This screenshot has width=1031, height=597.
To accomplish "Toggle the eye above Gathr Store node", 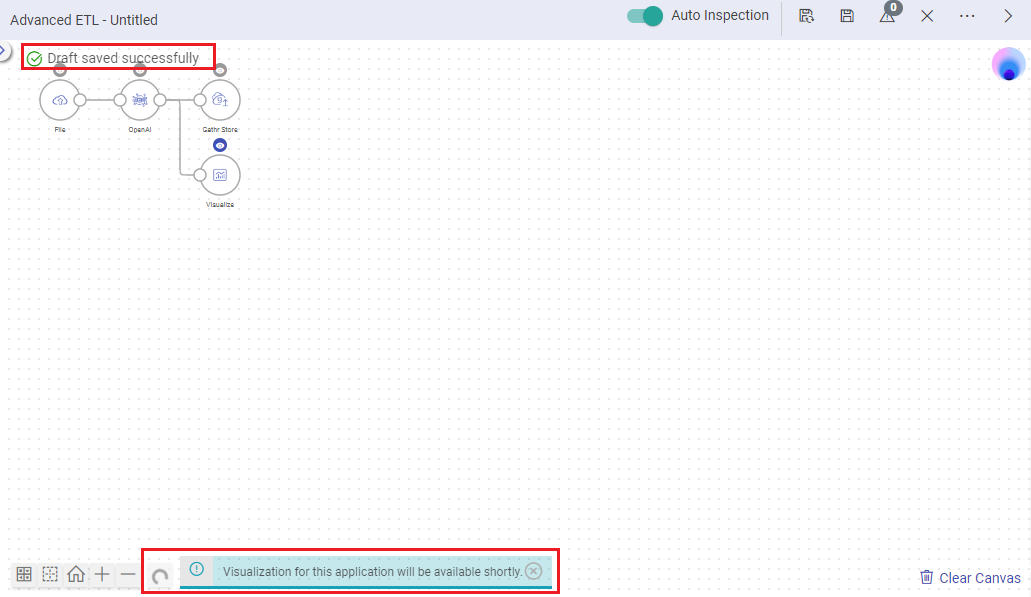I will 220,70.
